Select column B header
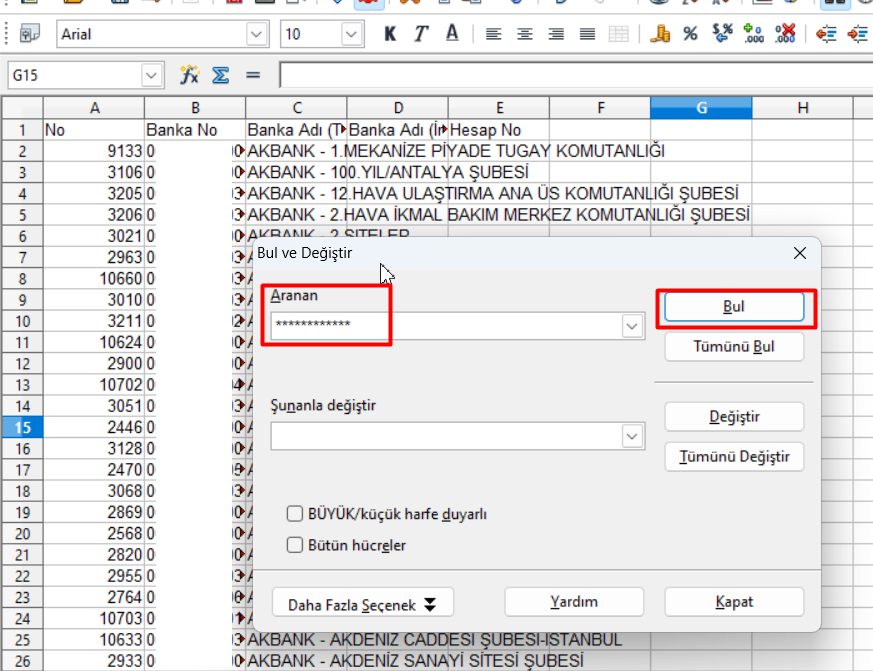Viewport: 873px width, 671px height. (x=195, y=108)
